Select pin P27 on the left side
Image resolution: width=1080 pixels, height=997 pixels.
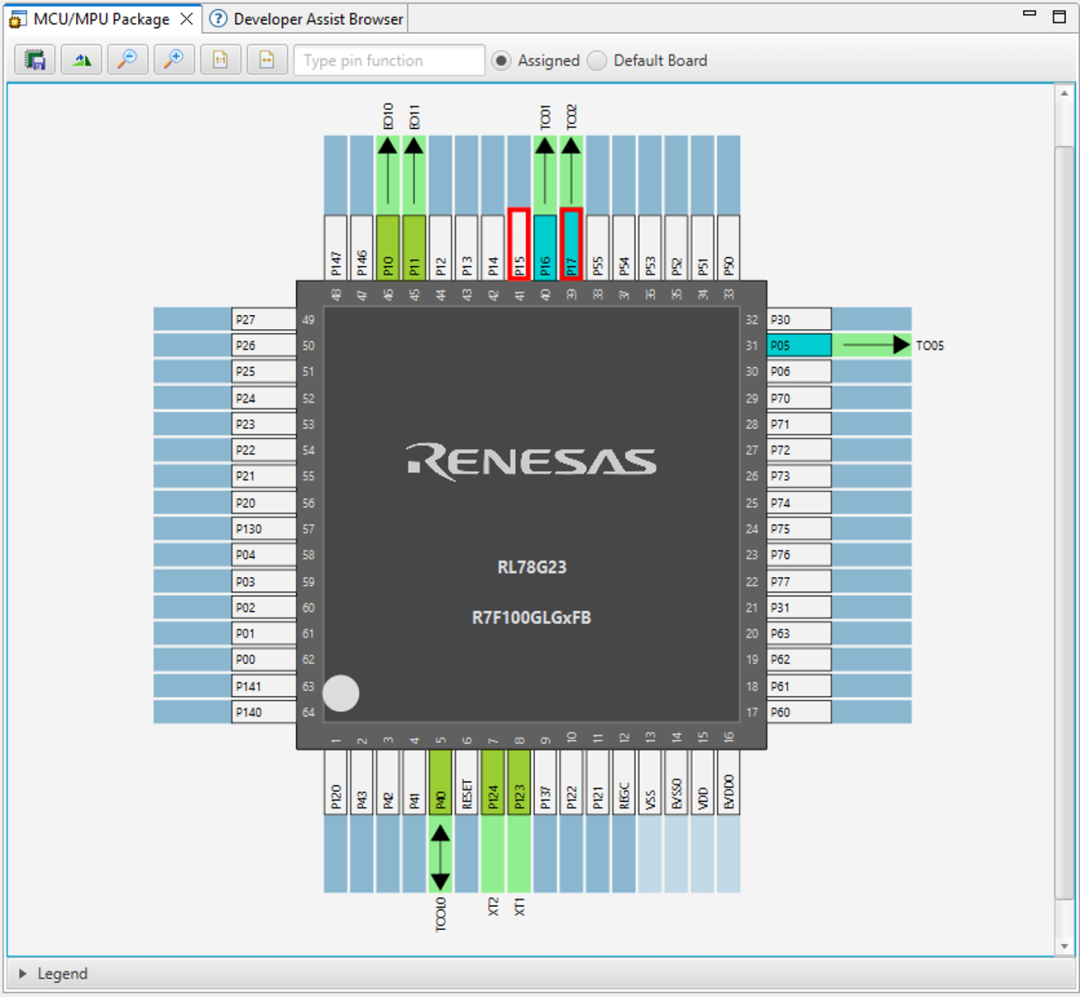[x=264, y=319]
